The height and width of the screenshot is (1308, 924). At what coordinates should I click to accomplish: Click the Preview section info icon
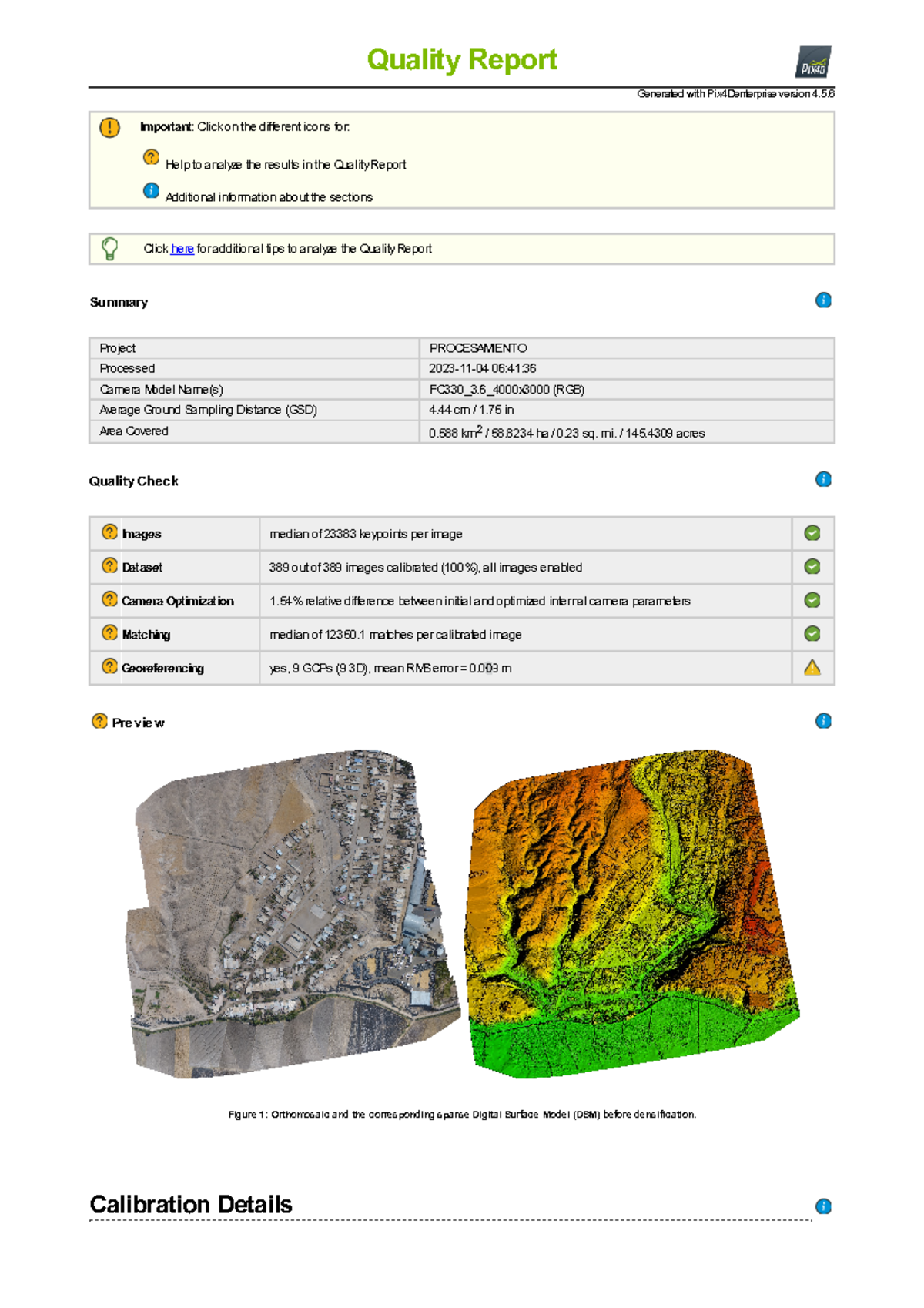tap(823, 721)
